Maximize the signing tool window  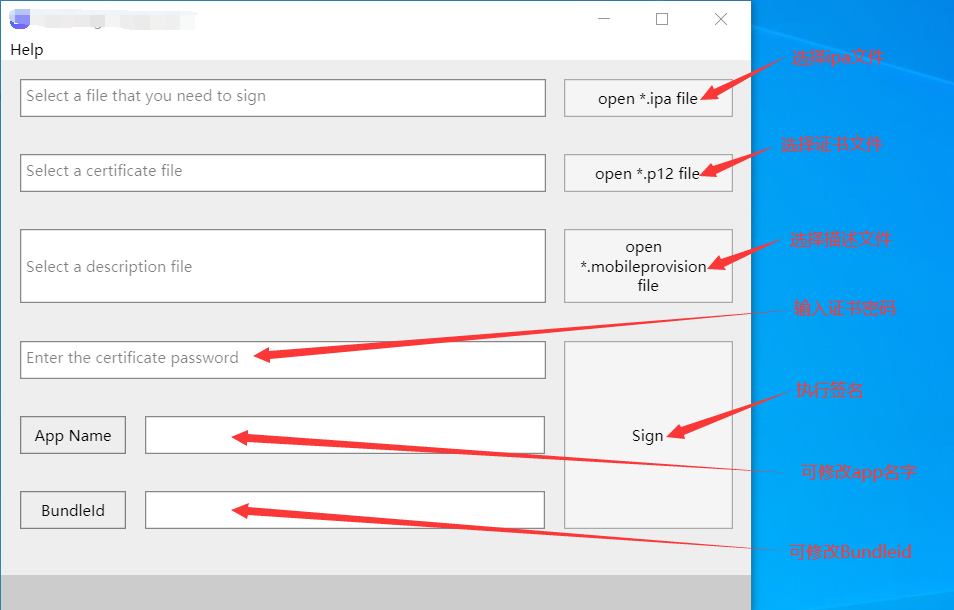pyautogui.click(x=662, y=19)
